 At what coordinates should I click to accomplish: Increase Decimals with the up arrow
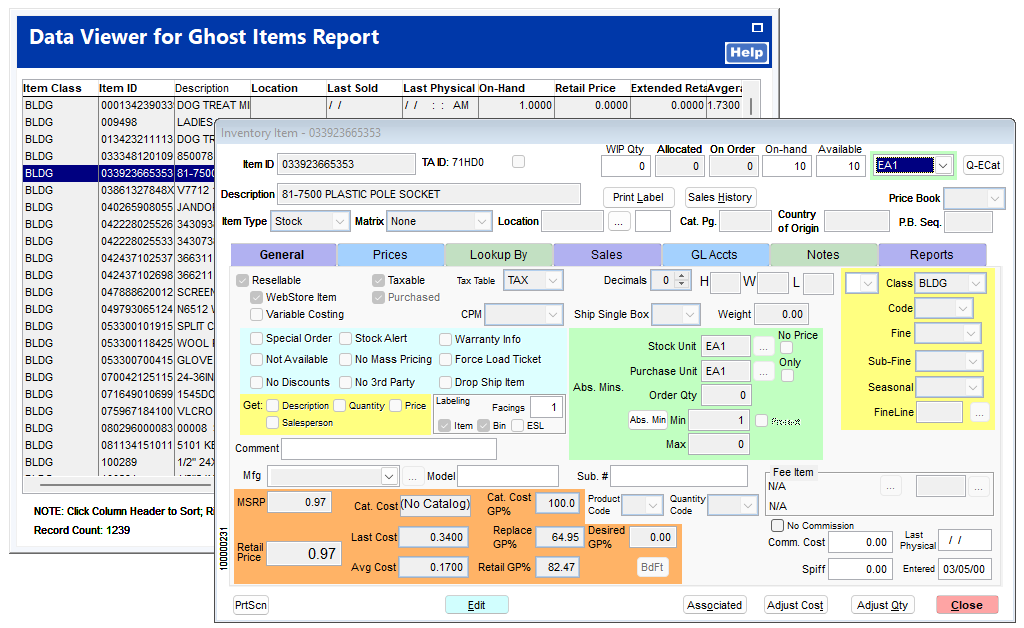click(682, 276)
